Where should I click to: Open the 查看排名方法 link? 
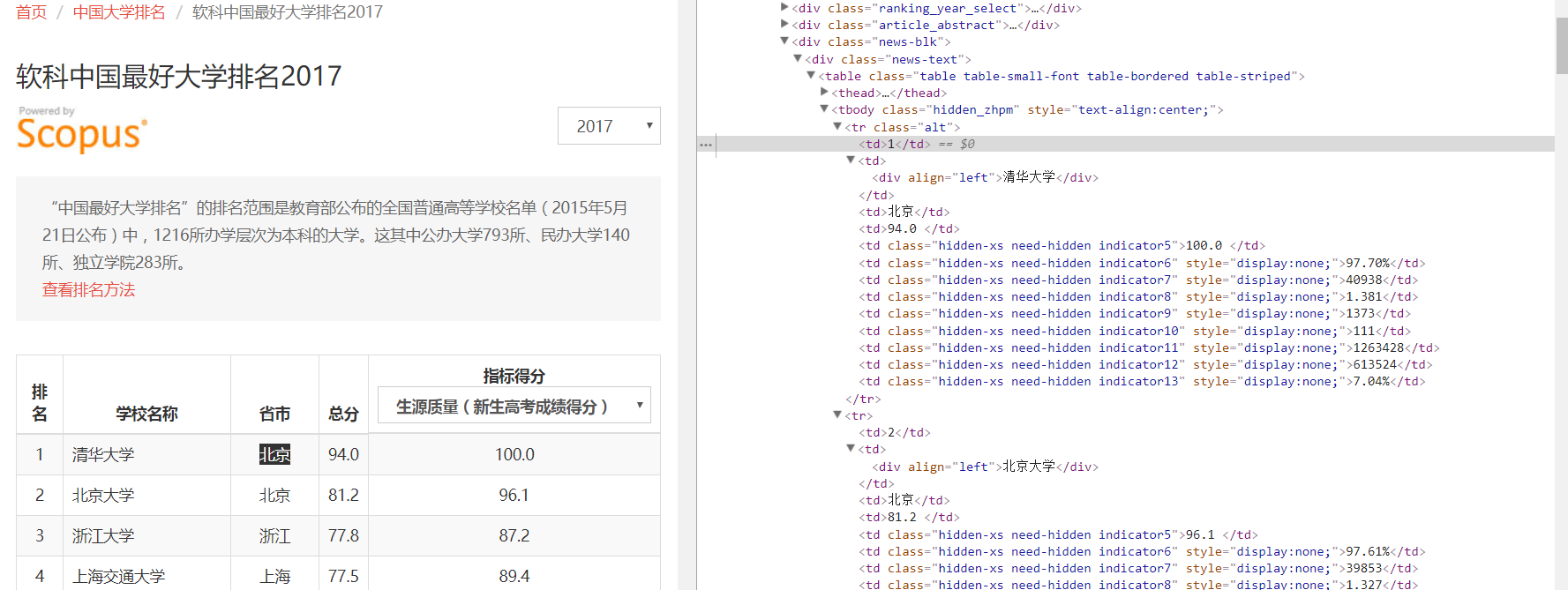(x=88, y=290)
